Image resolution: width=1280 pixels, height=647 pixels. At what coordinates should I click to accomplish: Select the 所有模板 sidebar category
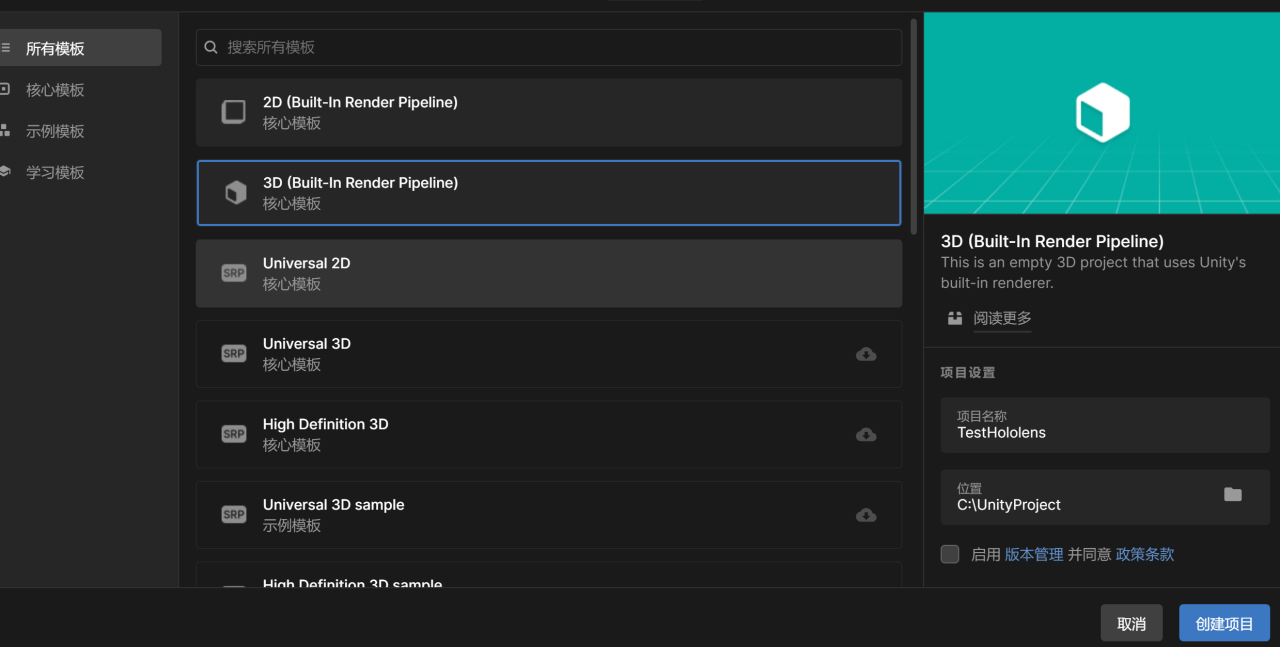(x=80, y=48)
